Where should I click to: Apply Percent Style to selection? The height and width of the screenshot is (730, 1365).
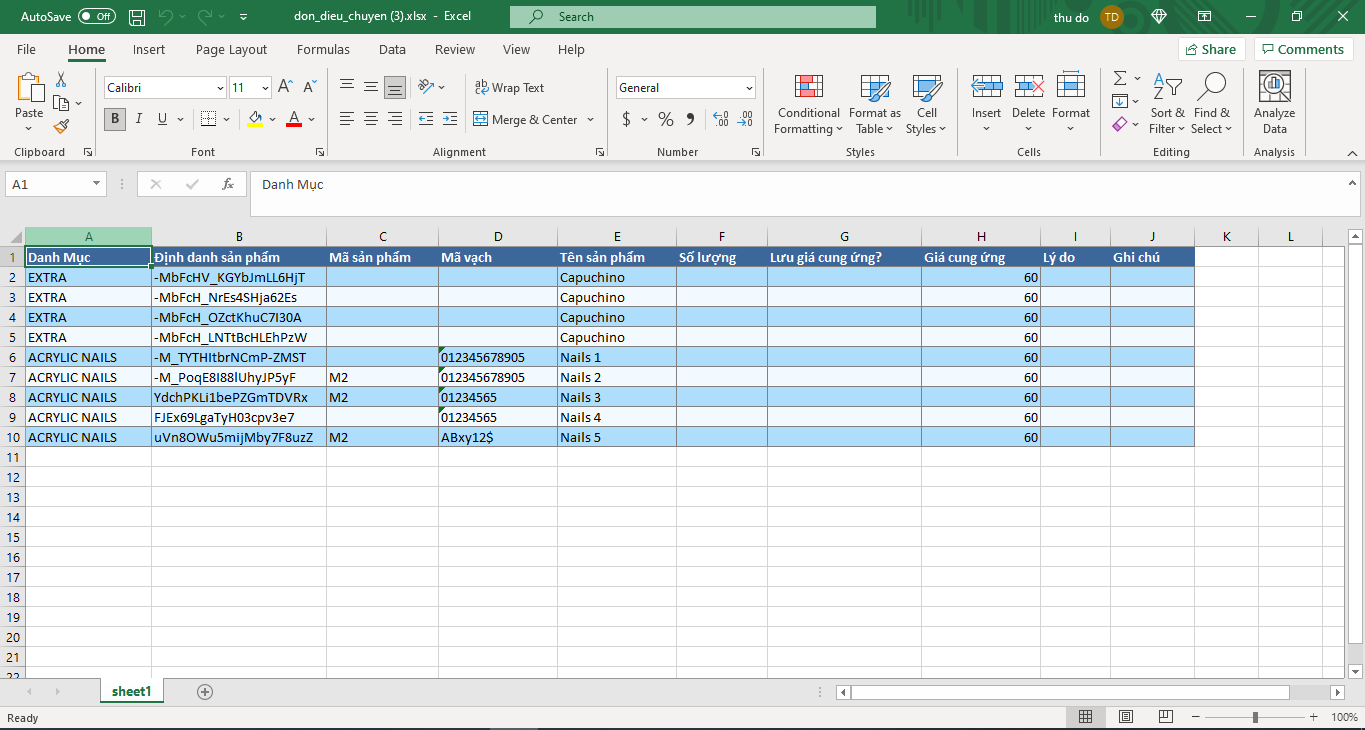(665, 119)
